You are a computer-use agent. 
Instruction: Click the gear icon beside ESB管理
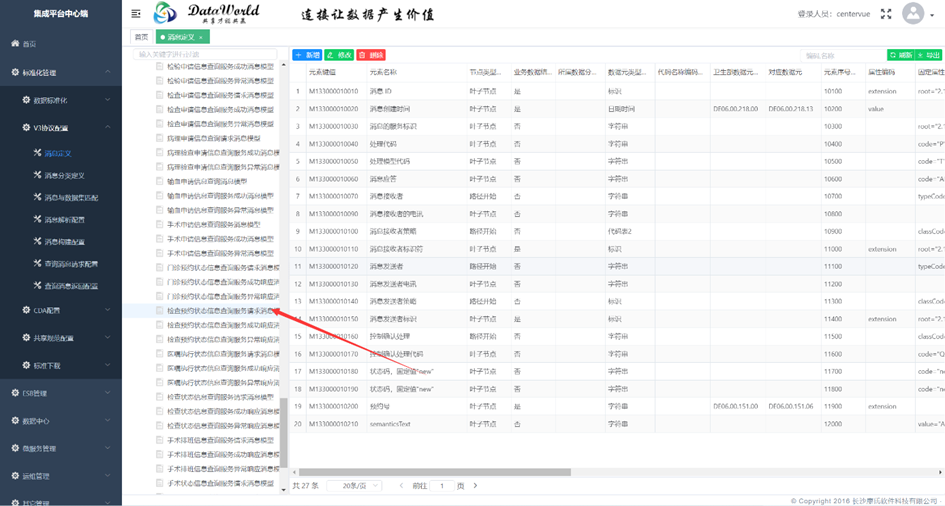(x=15, y=393)
